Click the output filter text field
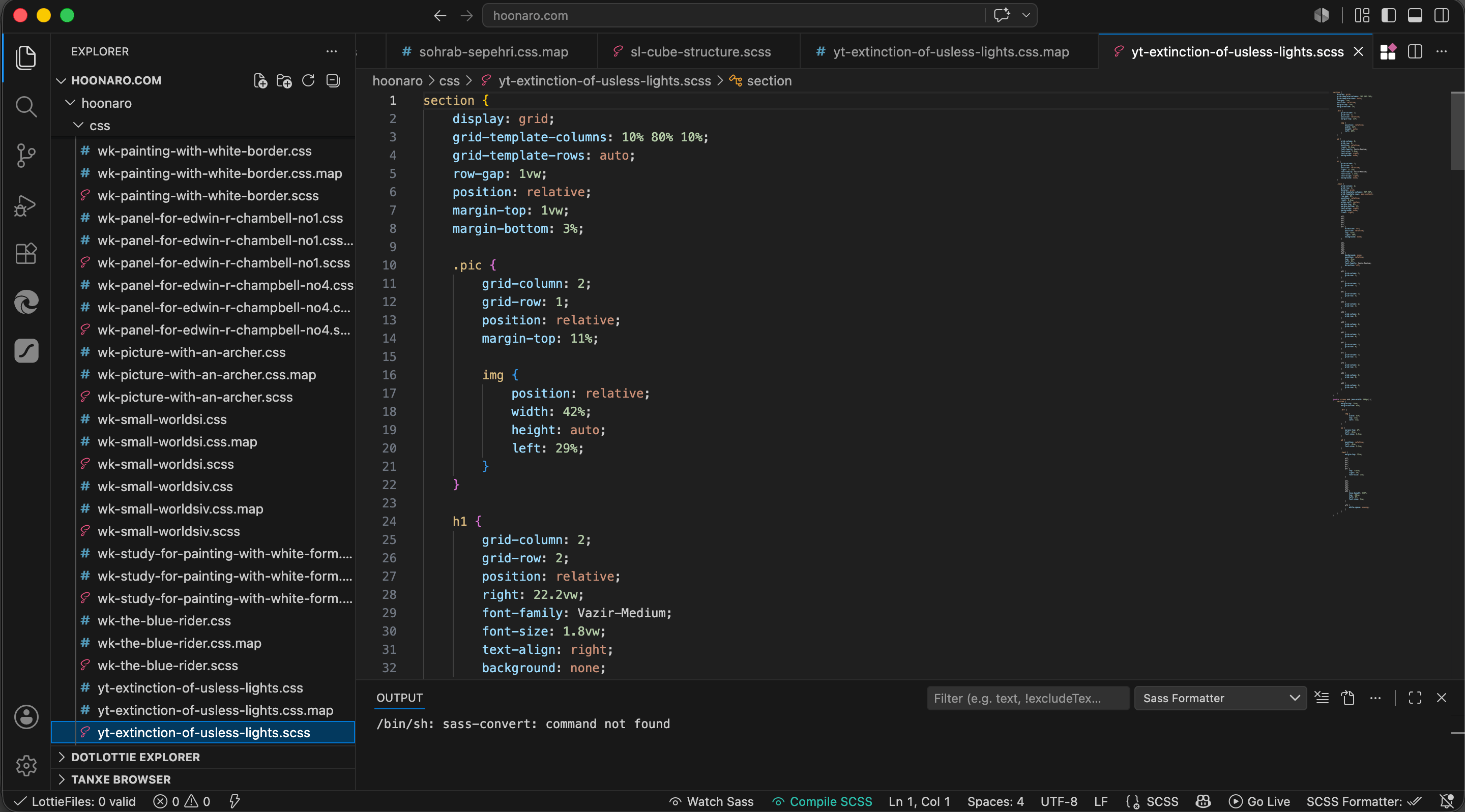The width and height of the screenshot is (1465, 812). click(1028, 698)
